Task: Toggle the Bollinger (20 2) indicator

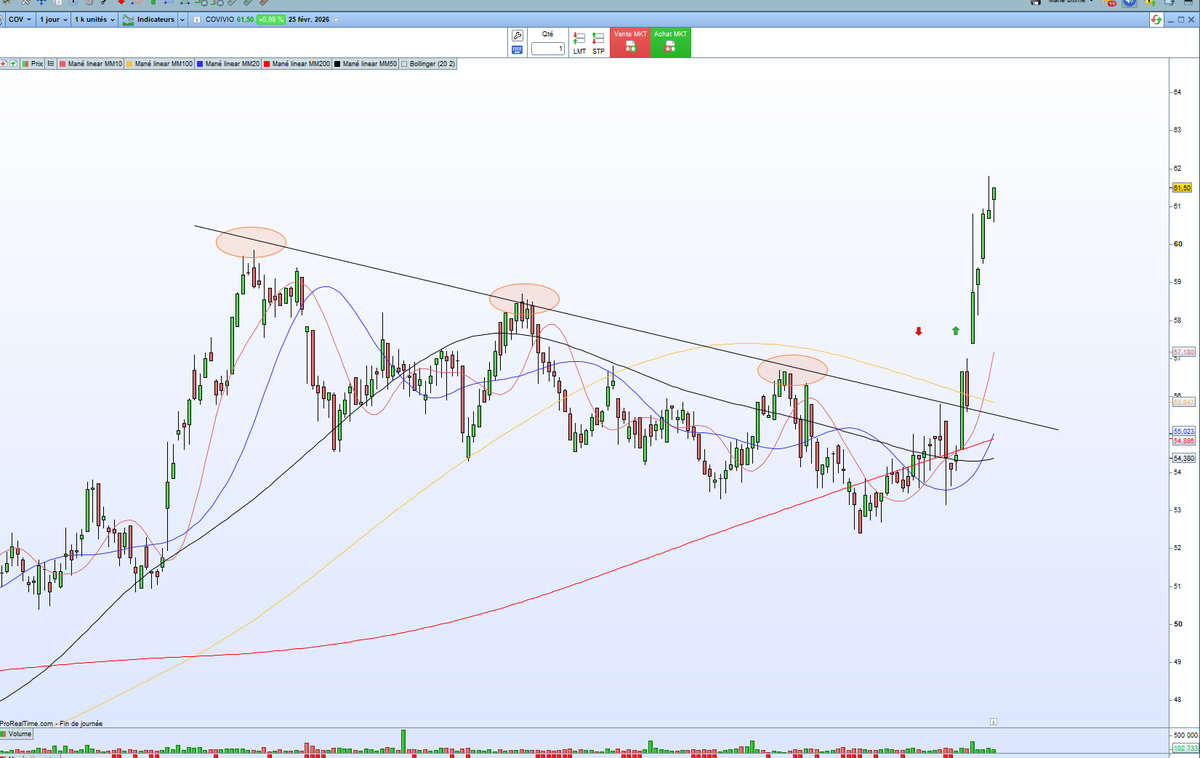Action: click(426, 63)
